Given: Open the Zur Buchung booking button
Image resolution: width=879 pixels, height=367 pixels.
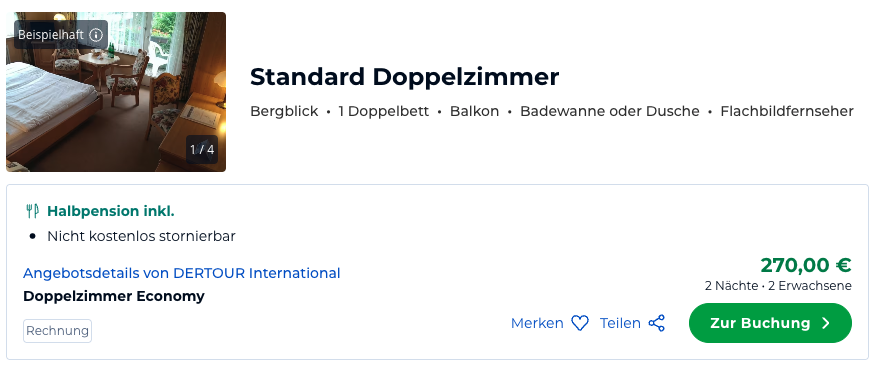Looking at the screenshot, I should [770, 323].
